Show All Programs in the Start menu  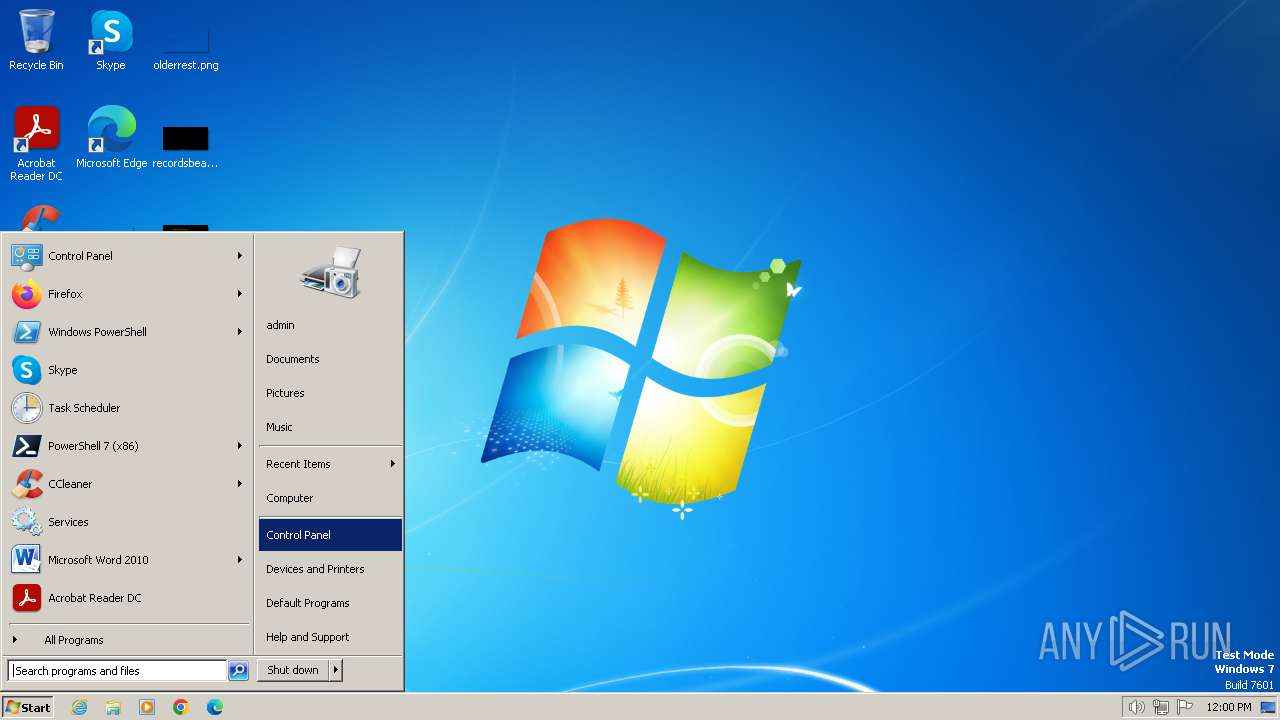point(127,640)
